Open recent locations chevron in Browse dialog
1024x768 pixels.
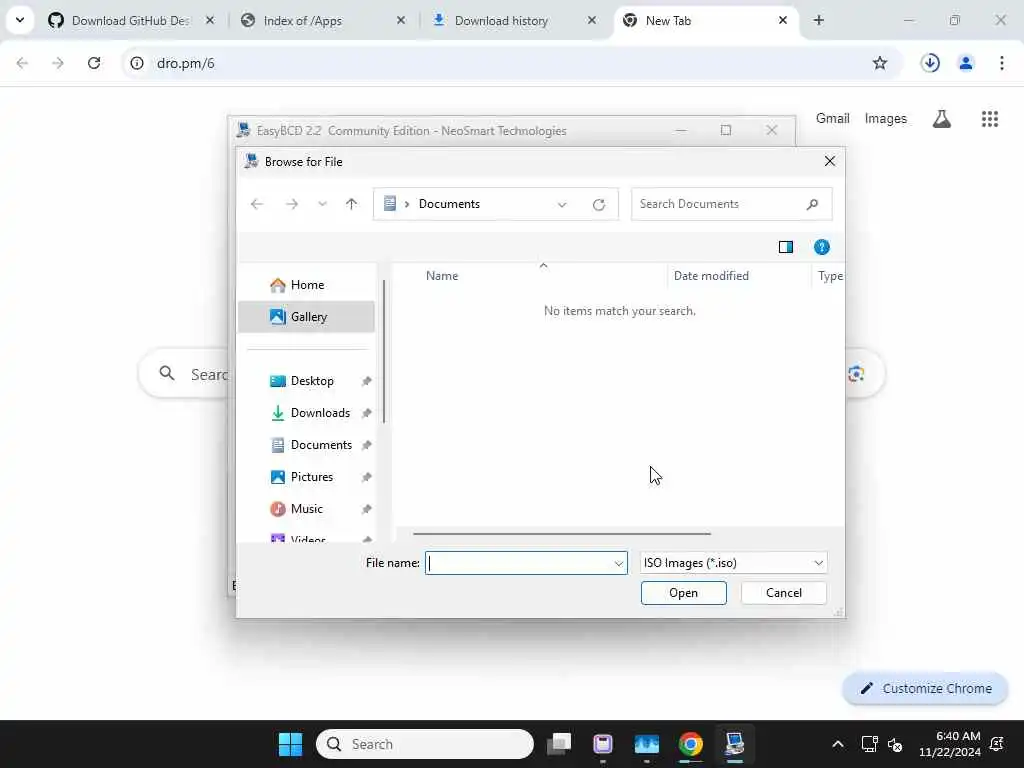322,204
